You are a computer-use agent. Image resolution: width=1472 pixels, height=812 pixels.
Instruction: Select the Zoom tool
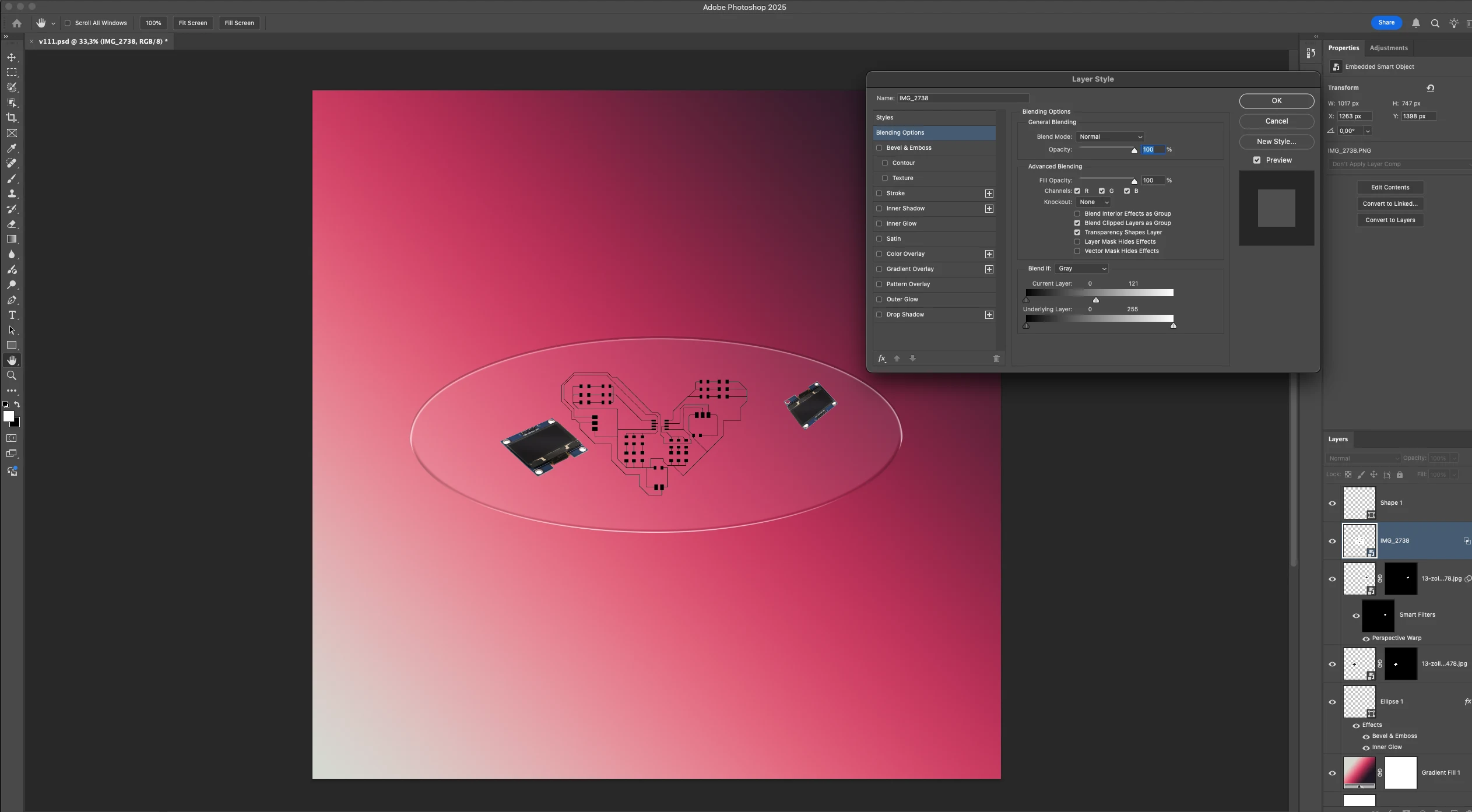point(12,375)
